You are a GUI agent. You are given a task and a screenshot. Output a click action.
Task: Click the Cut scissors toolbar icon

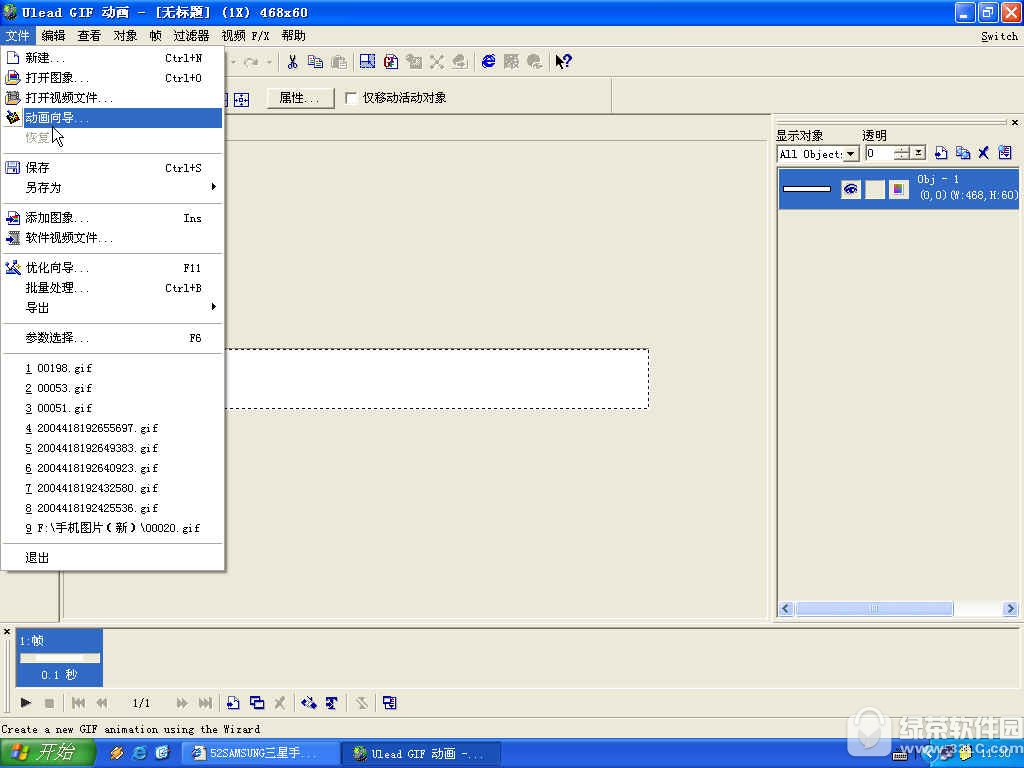[x=292, y=61]
